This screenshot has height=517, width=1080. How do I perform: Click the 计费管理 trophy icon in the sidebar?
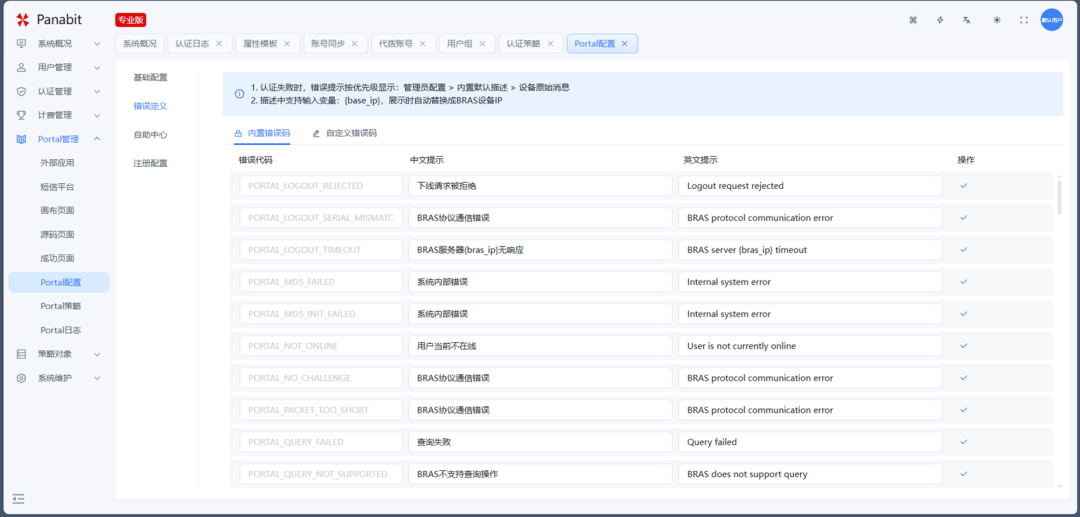pos(21,115)
